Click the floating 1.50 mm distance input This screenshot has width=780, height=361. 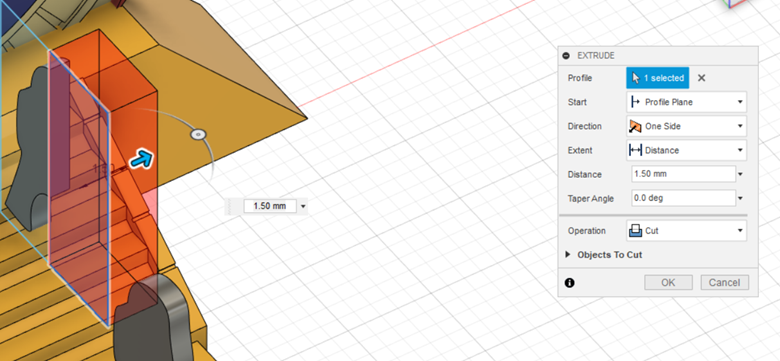point(270,206)
